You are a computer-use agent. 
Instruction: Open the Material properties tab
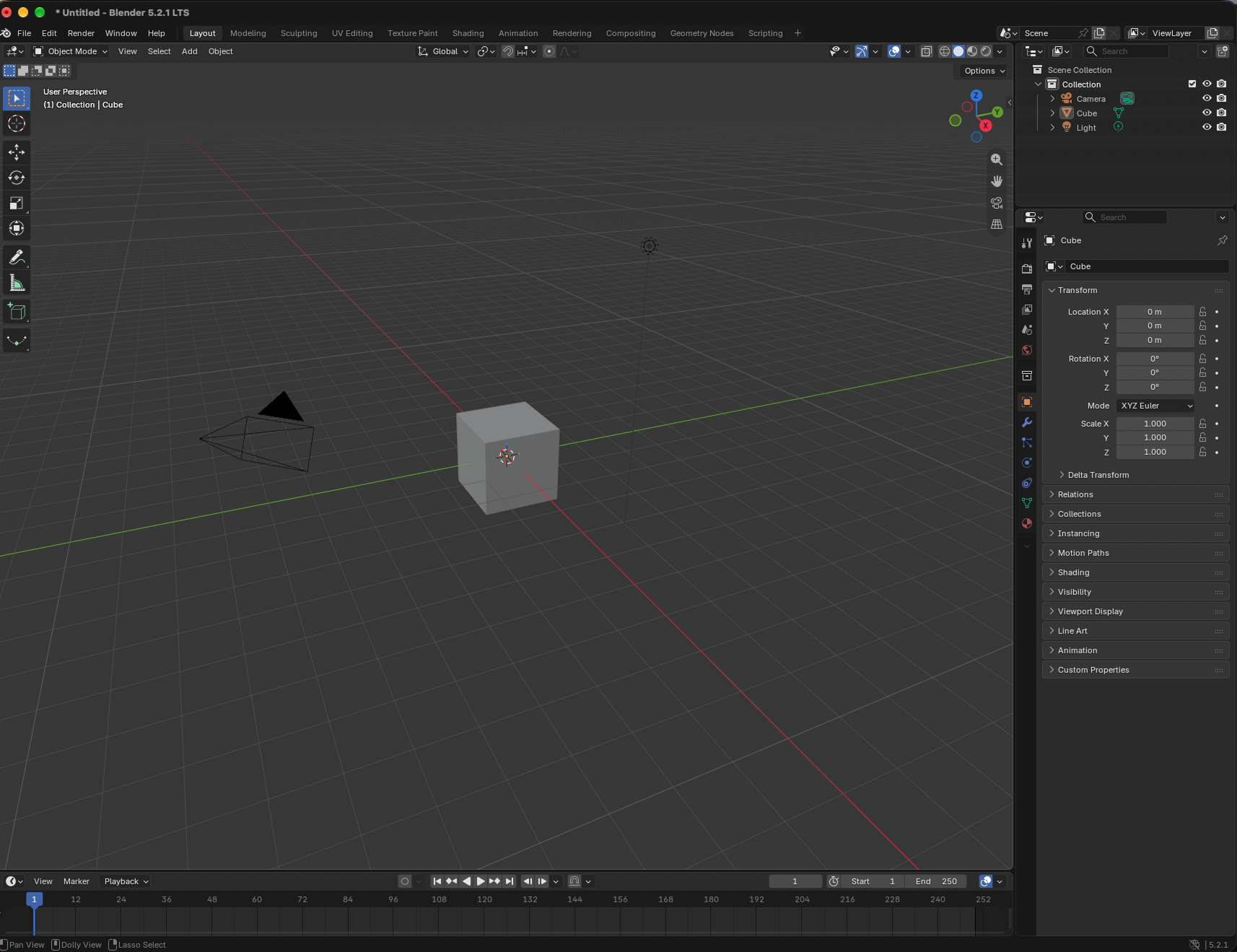[1027, 523]
